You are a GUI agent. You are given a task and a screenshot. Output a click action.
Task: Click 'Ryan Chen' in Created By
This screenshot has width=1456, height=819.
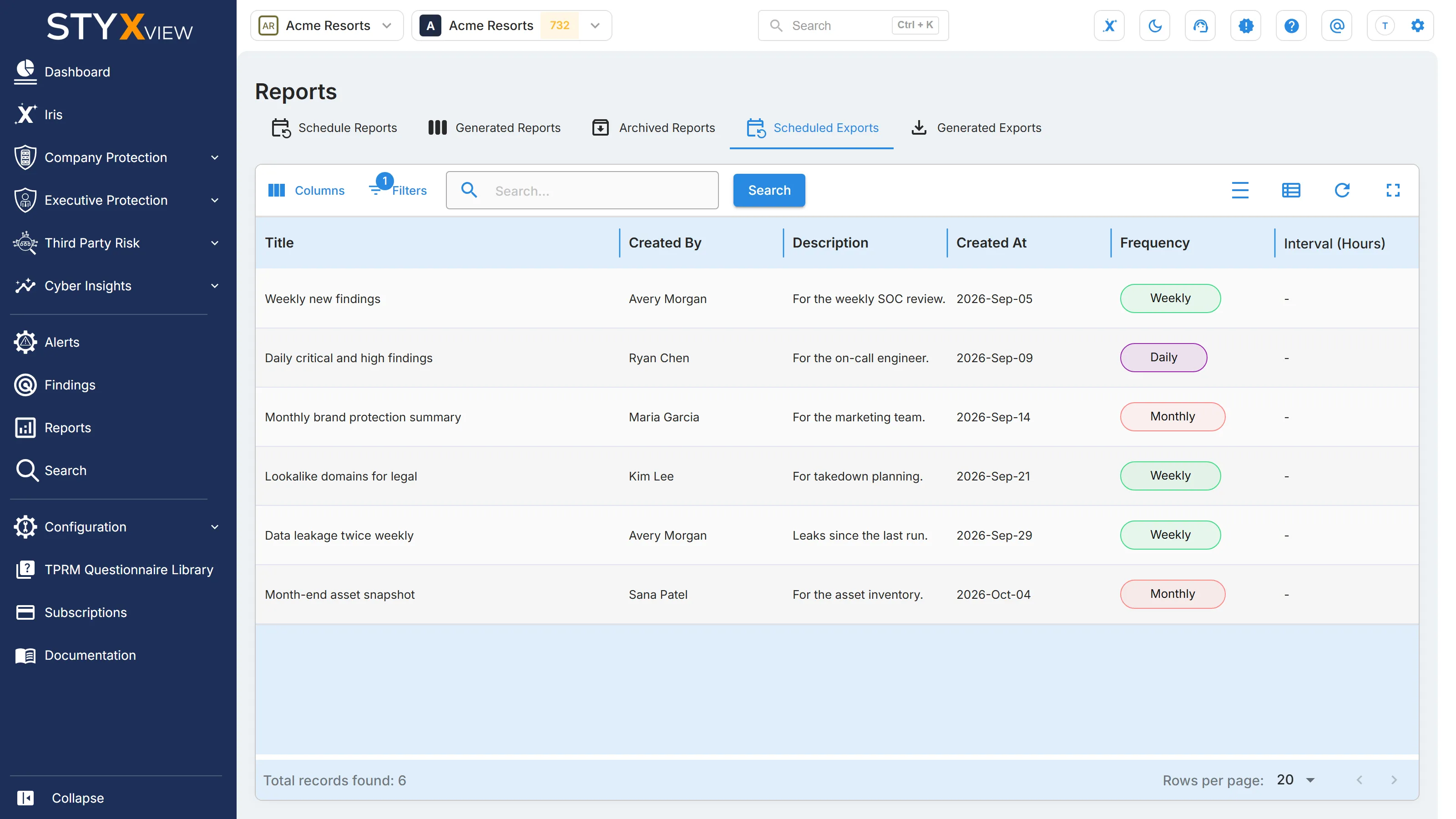tap(658, 358)
